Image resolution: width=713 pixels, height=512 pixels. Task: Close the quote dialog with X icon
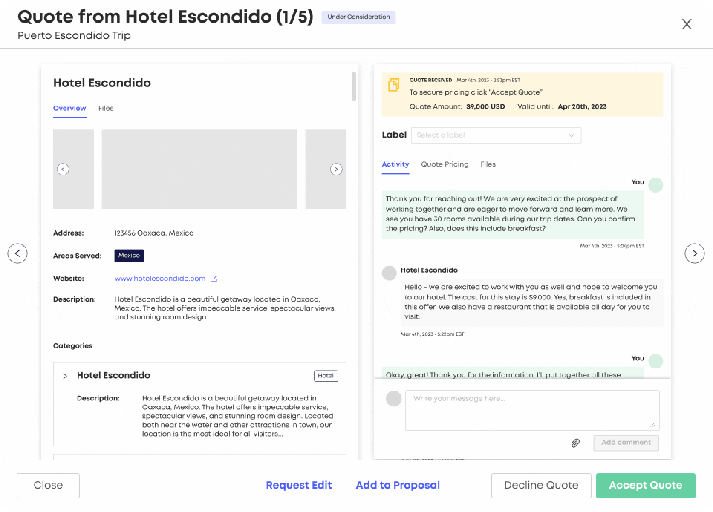tap(686, 24)
